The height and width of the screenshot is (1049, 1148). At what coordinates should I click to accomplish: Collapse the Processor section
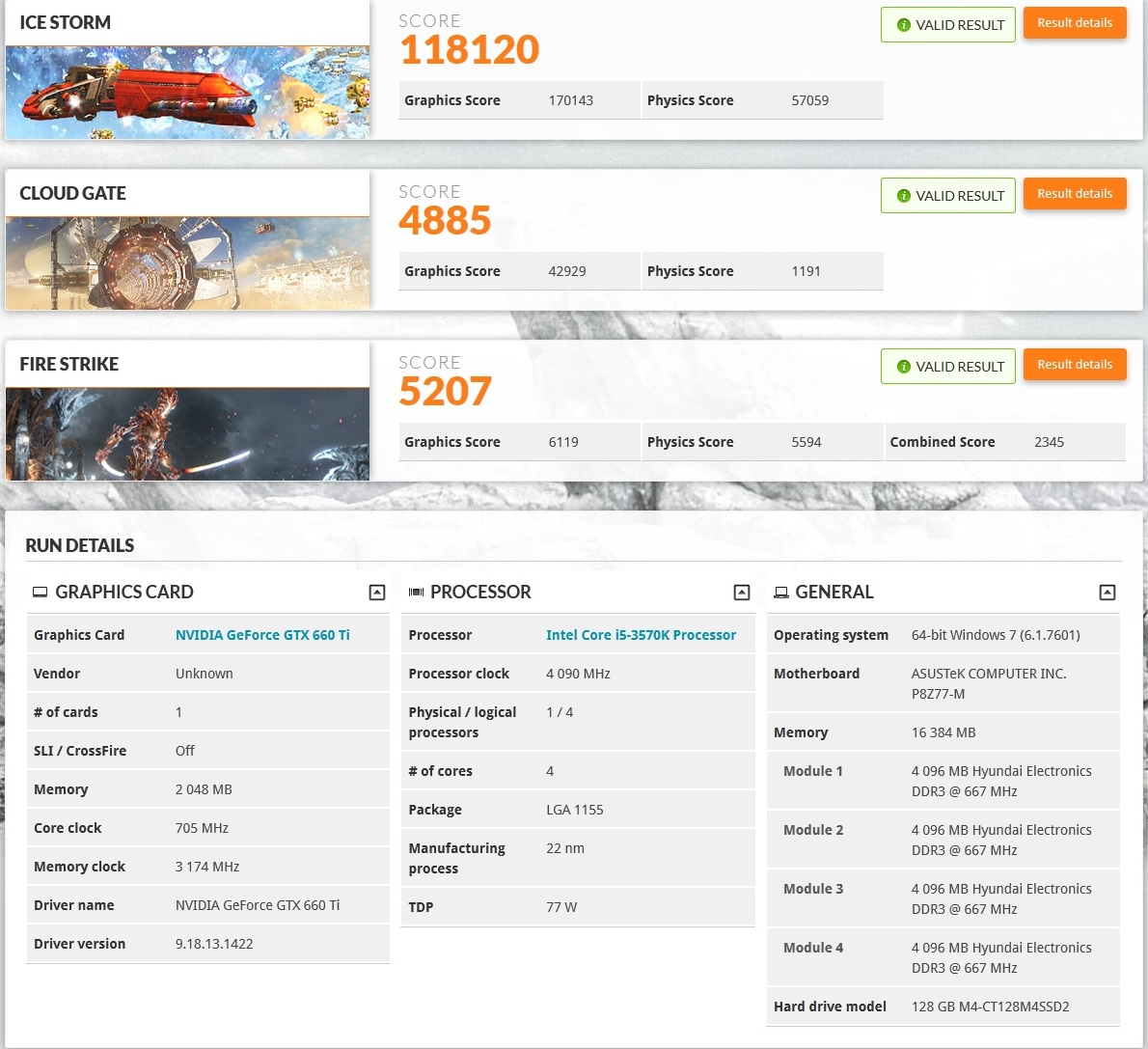point(742,592)
